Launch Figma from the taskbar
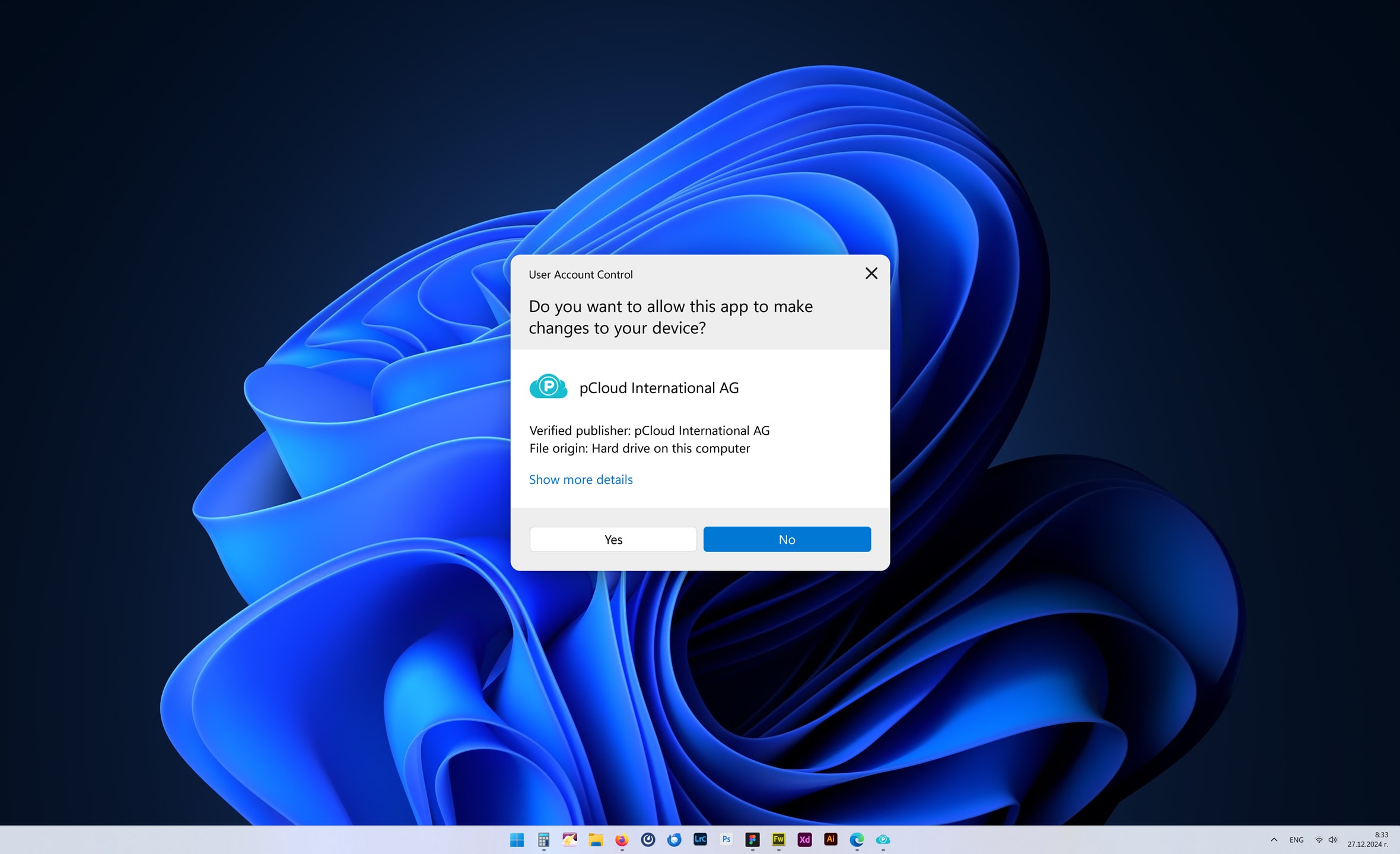 click(752, 840)
